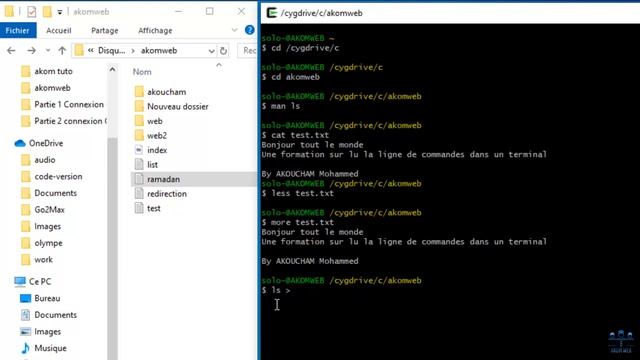Select Images under Ce PC
This screenshot has width=640, height=360.
(47, 332)
